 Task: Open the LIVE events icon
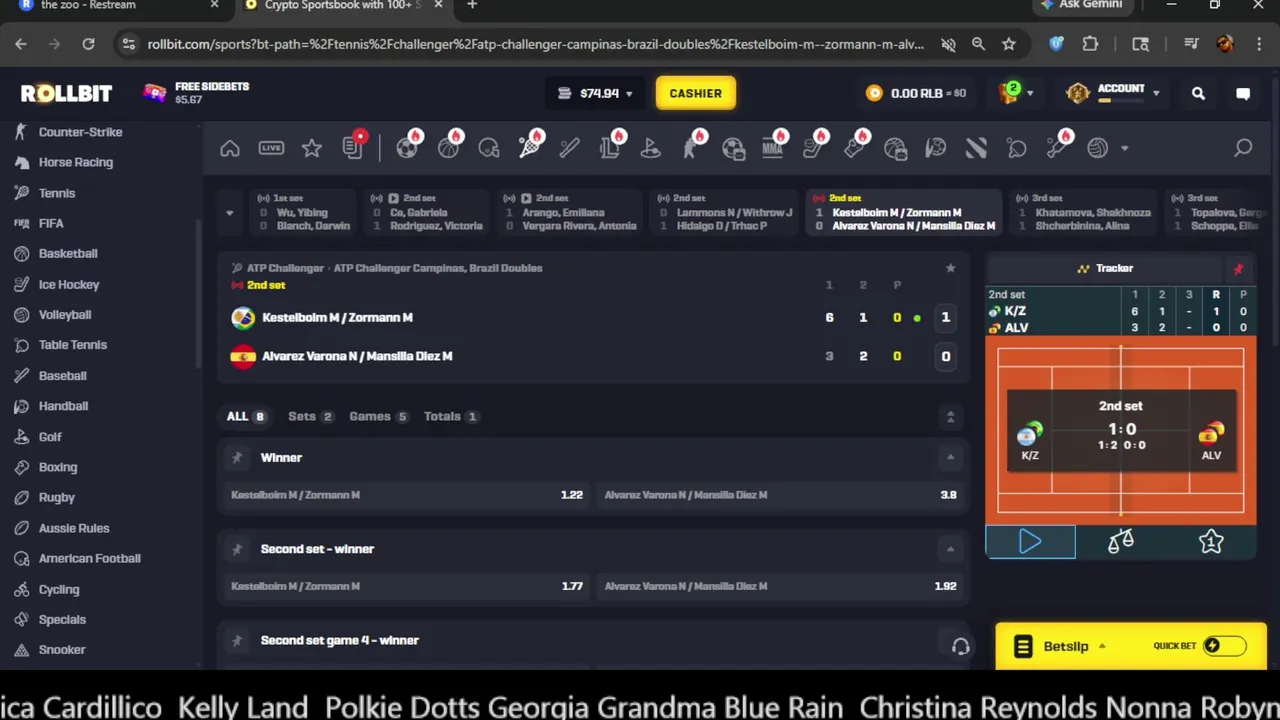271,148
